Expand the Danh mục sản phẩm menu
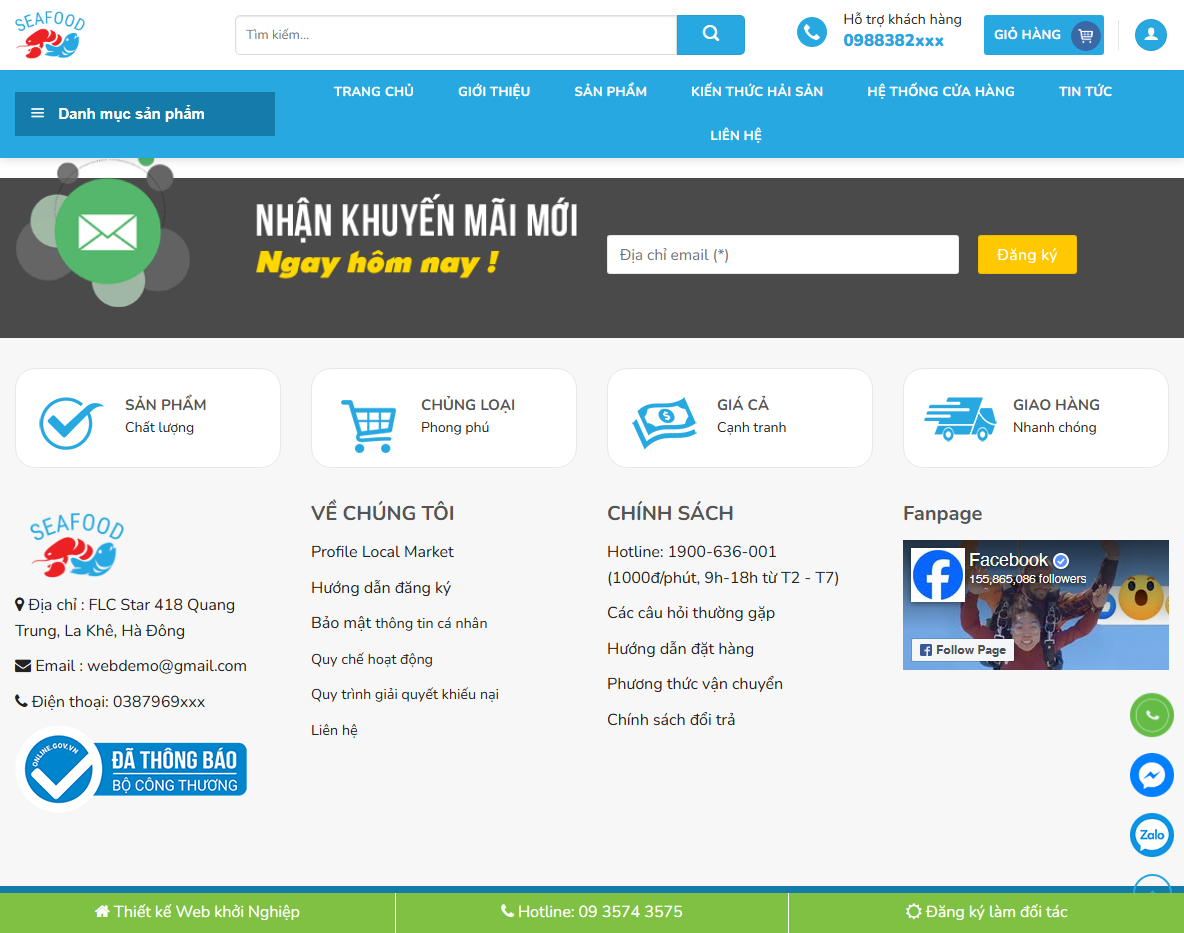 click(x=144, y=113)
